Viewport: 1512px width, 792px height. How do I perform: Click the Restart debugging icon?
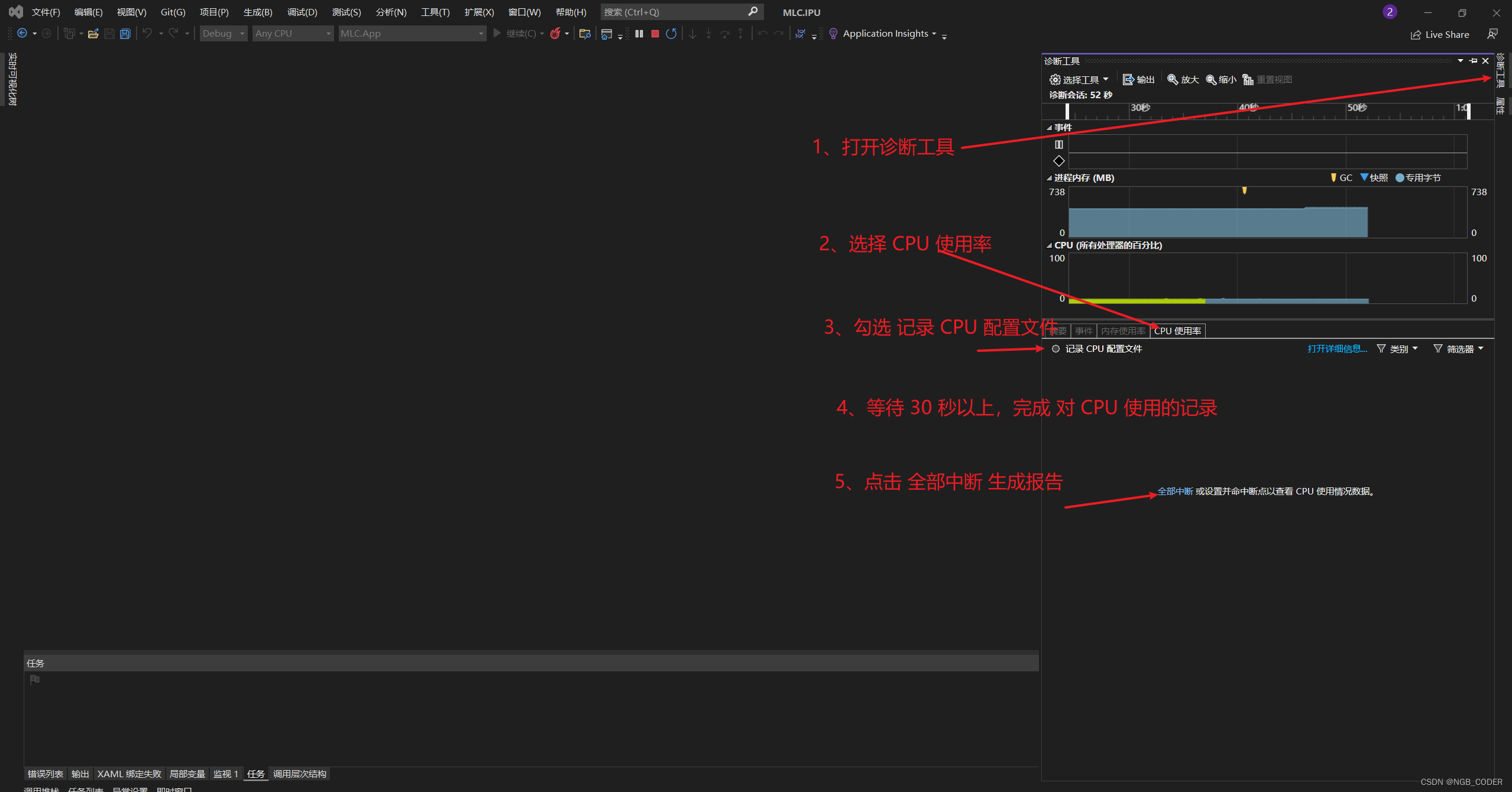click(671, 34)
